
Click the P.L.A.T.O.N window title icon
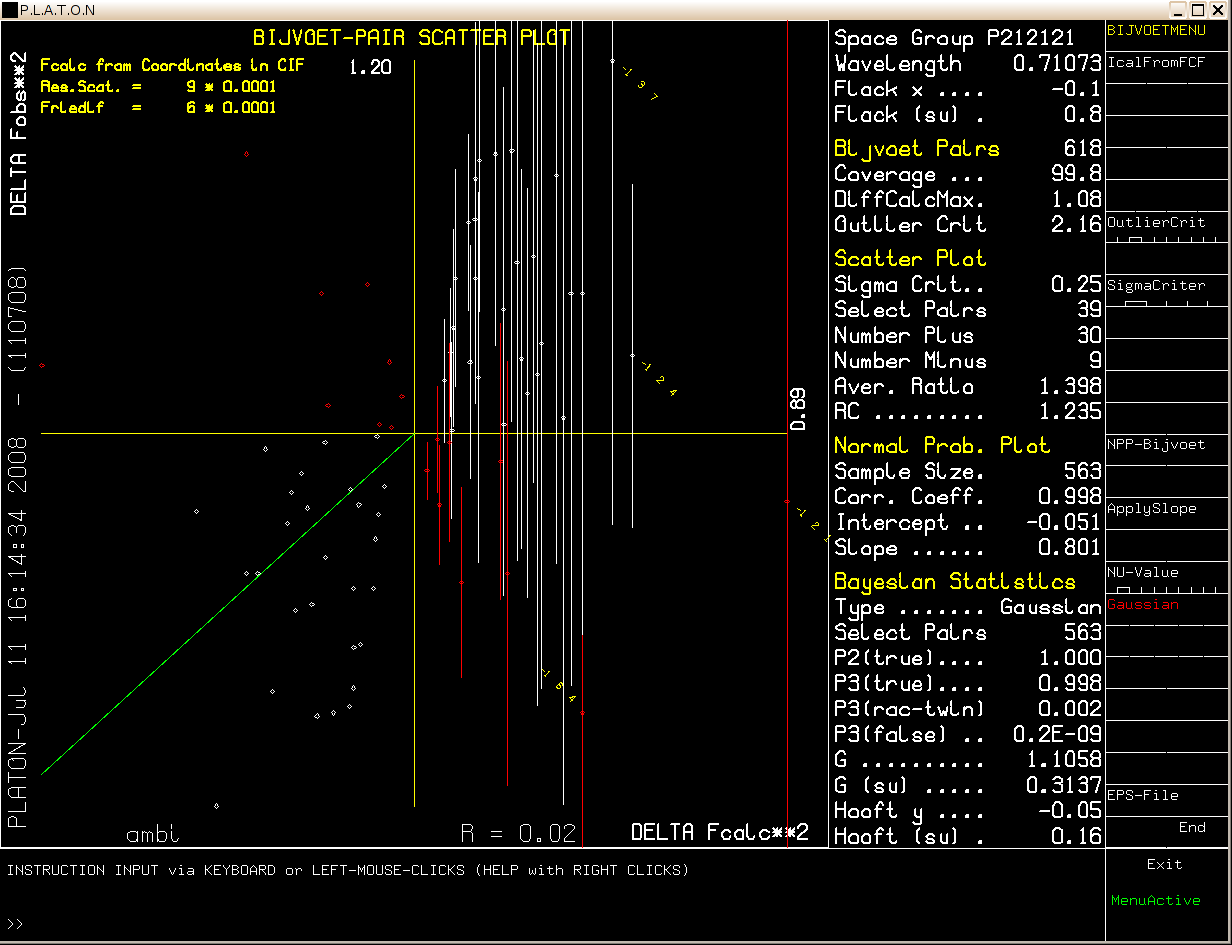point(10,9)
